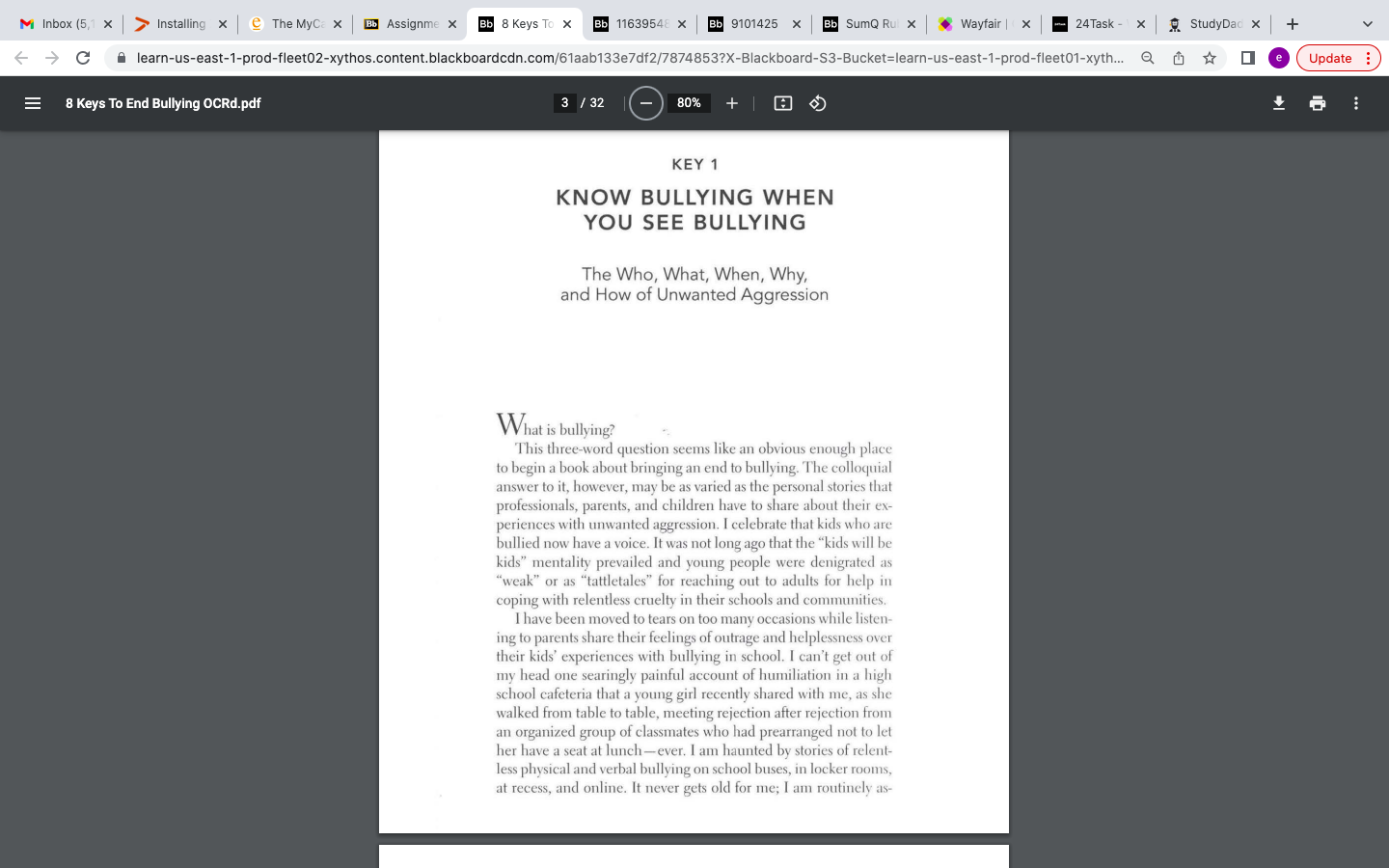Screen dimensions: 1389x868
Task: Open a new browser tab
Action: click(1293, 24)
